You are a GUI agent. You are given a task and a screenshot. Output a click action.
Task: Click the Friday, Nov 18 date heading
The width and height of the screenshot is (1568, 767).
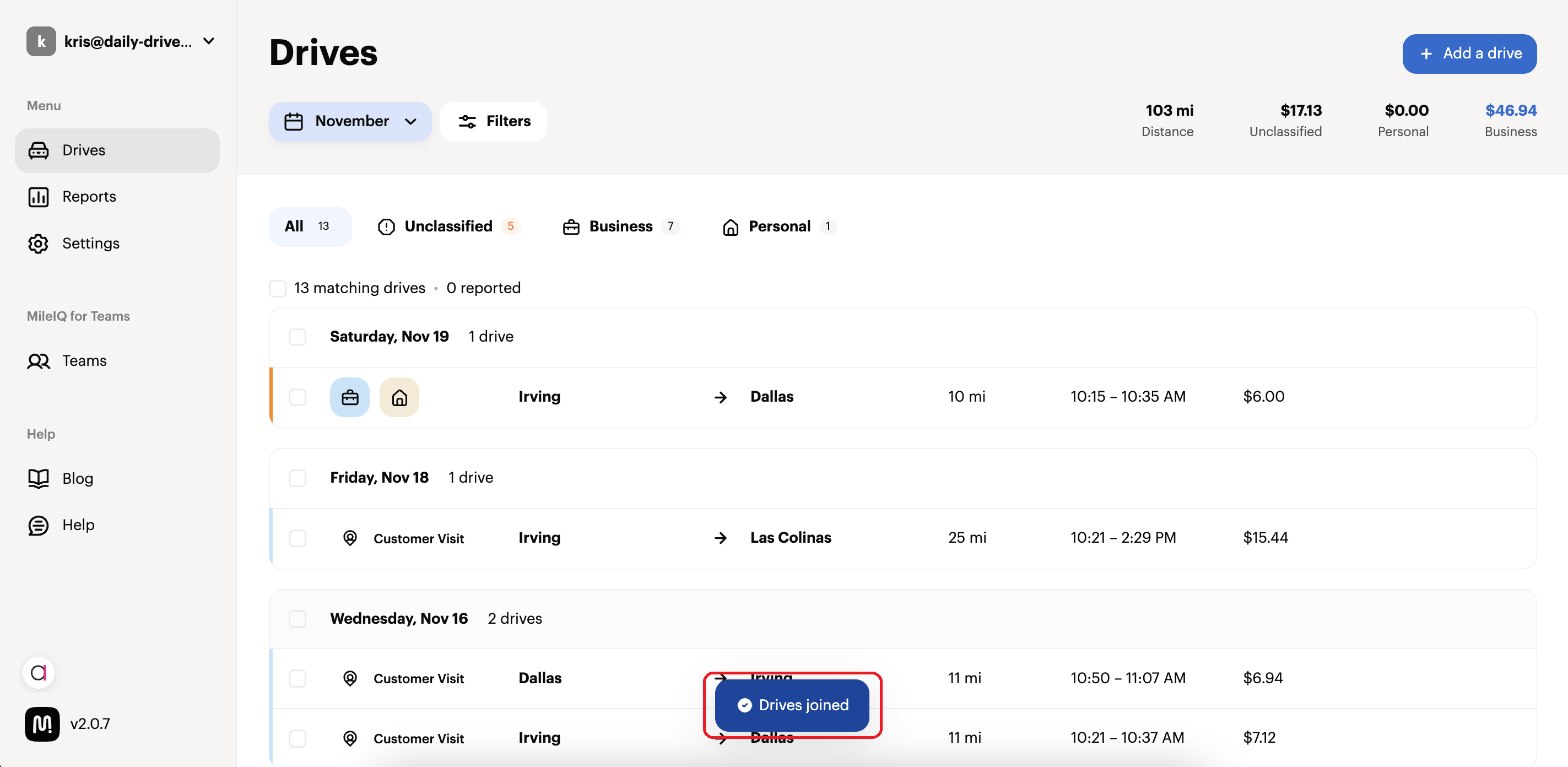tap(379, 478)
